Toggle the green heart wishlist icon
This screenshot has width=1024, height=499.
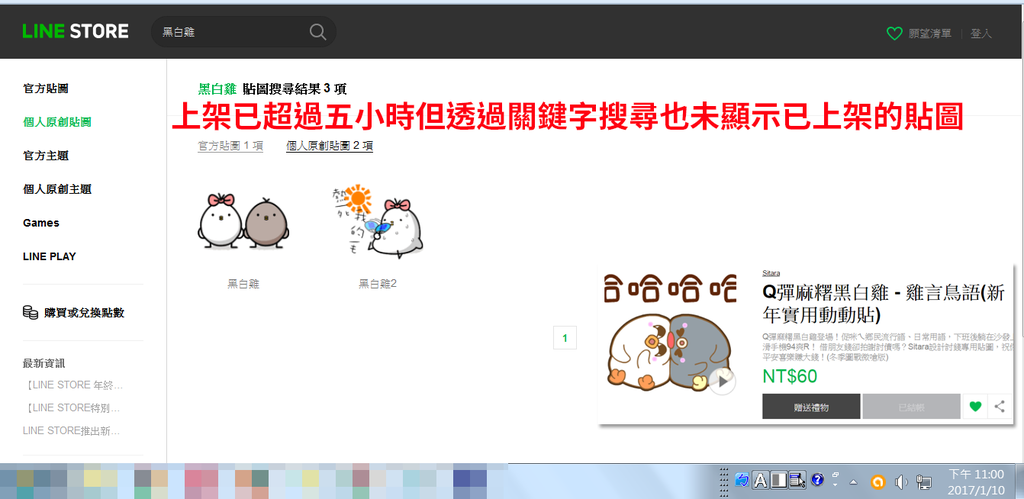975,406
